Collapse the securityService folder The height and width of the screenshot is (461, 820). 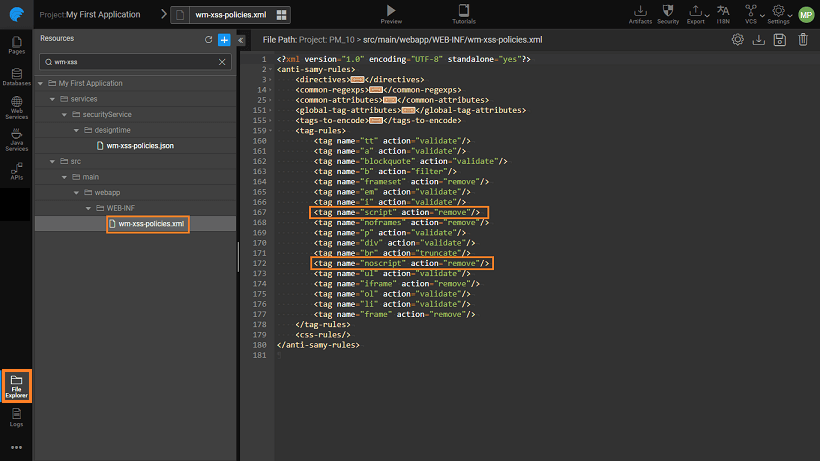point(63,115)
